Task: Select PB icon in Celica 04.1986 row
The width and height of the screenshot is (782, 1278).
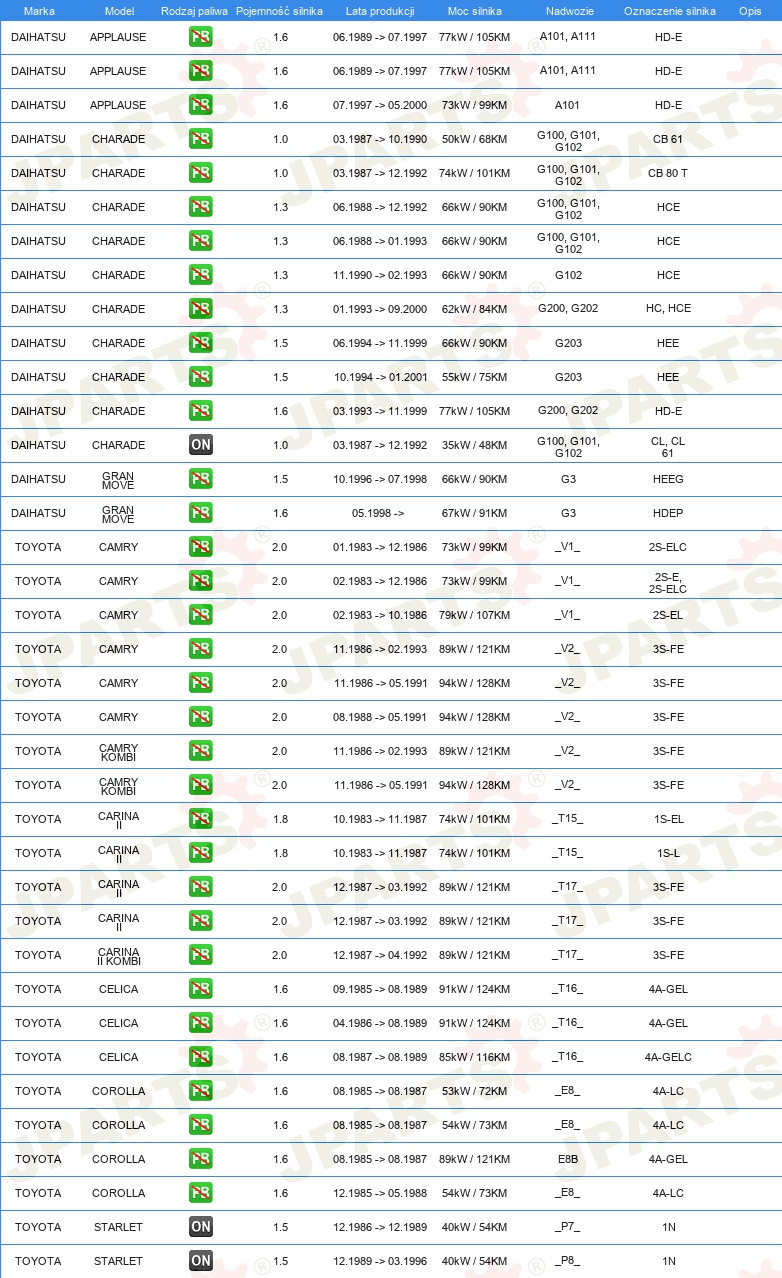Action: 200,1023
